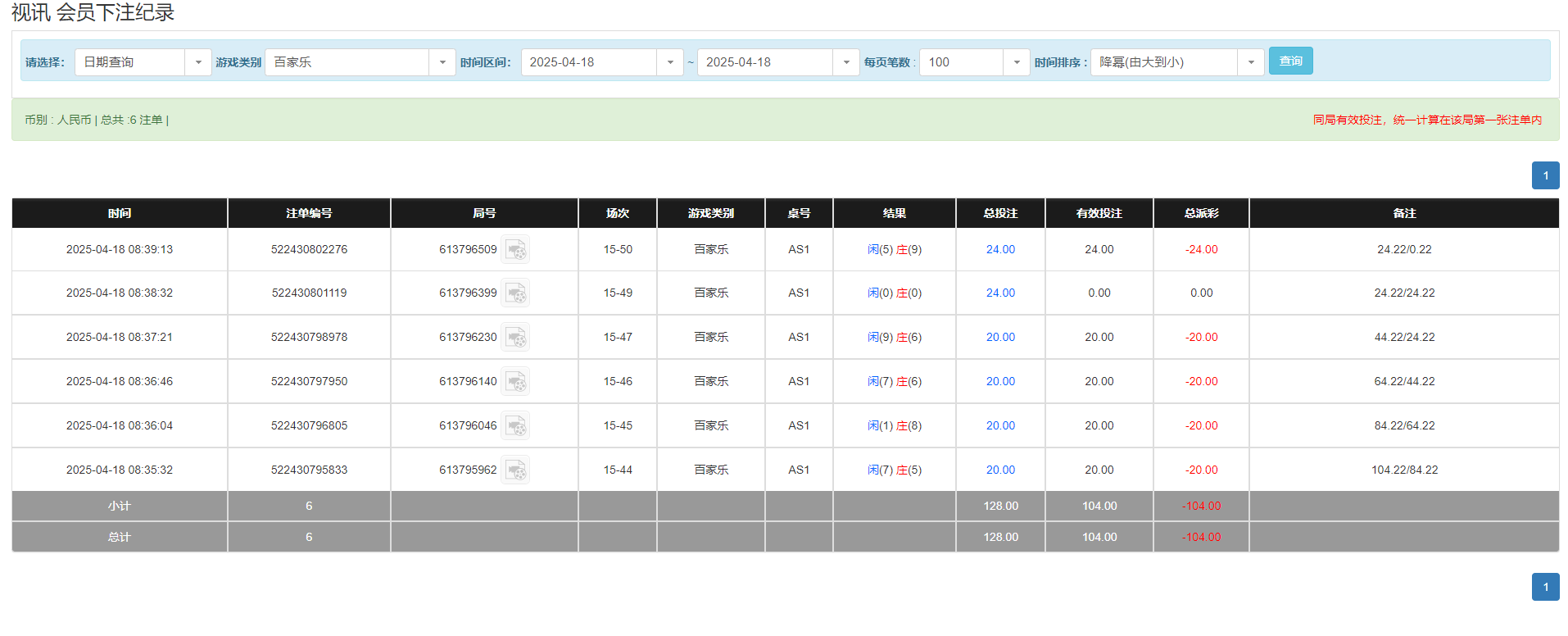This screenshot has width=1568, height=636.
Task: Open the end date dropdown arrow
Action: 845,62
